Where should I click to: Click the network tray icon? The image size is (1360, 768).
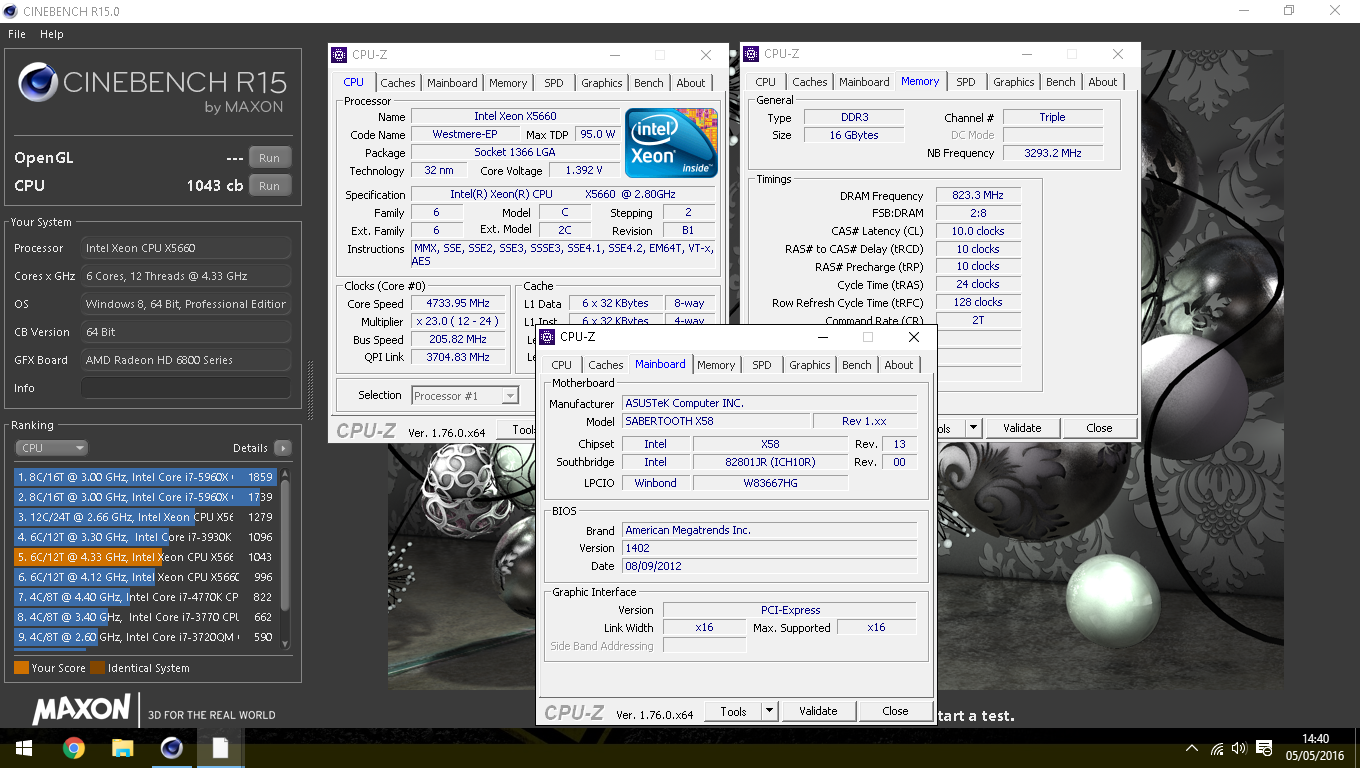pos(1217,748)
